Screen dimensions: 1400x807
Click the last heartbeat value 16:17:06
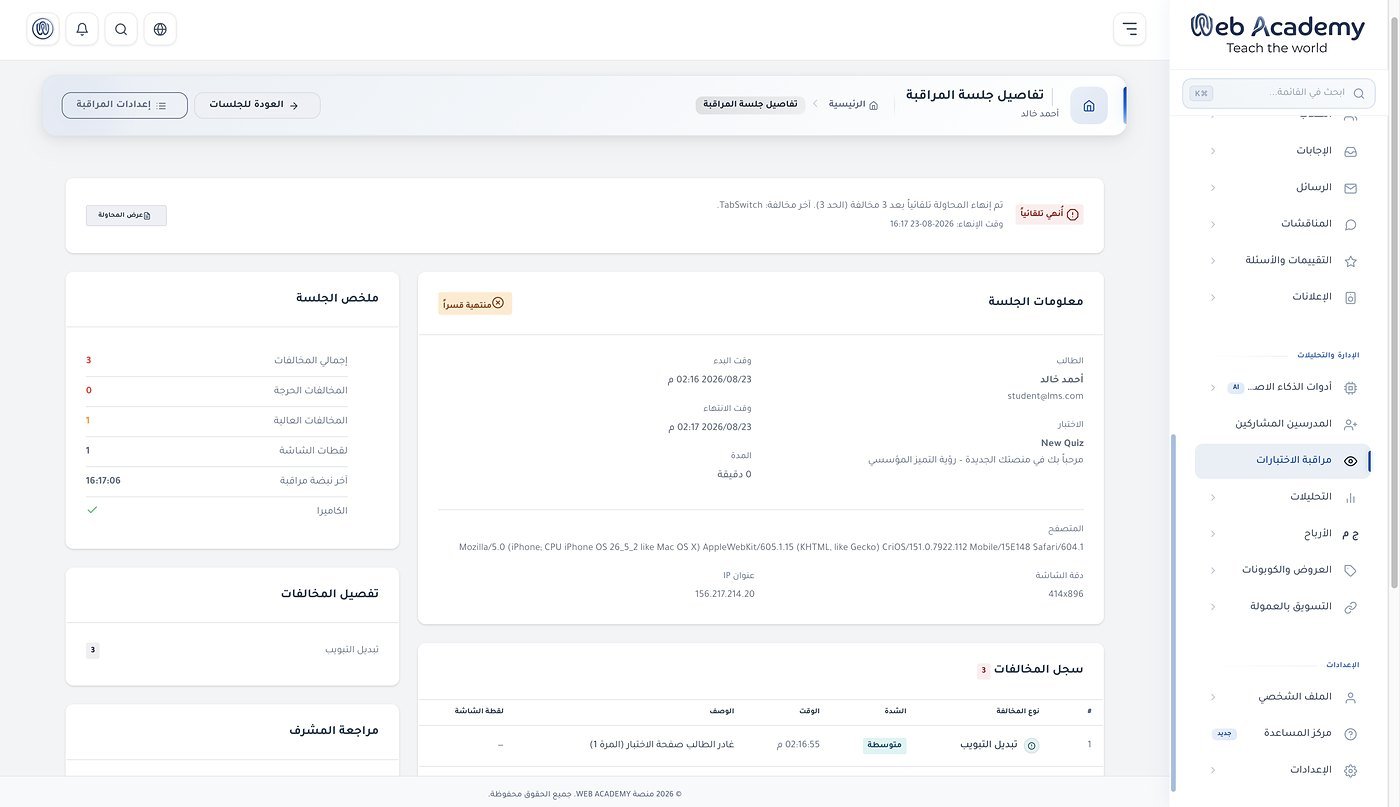(103, 481)
